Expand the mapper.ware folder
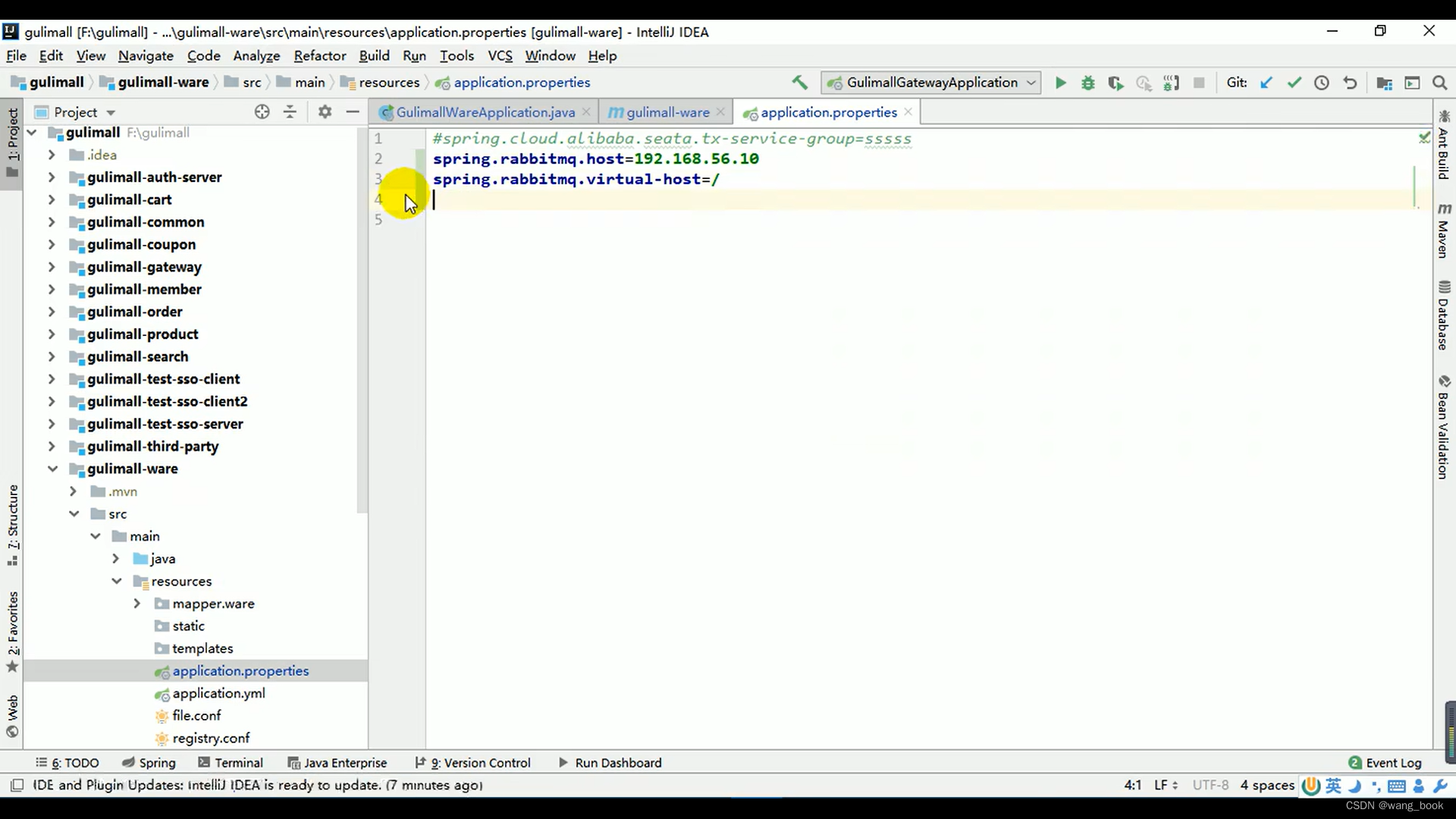The width and height of the screenshot is (1456, 819). (x=137, y=604)
